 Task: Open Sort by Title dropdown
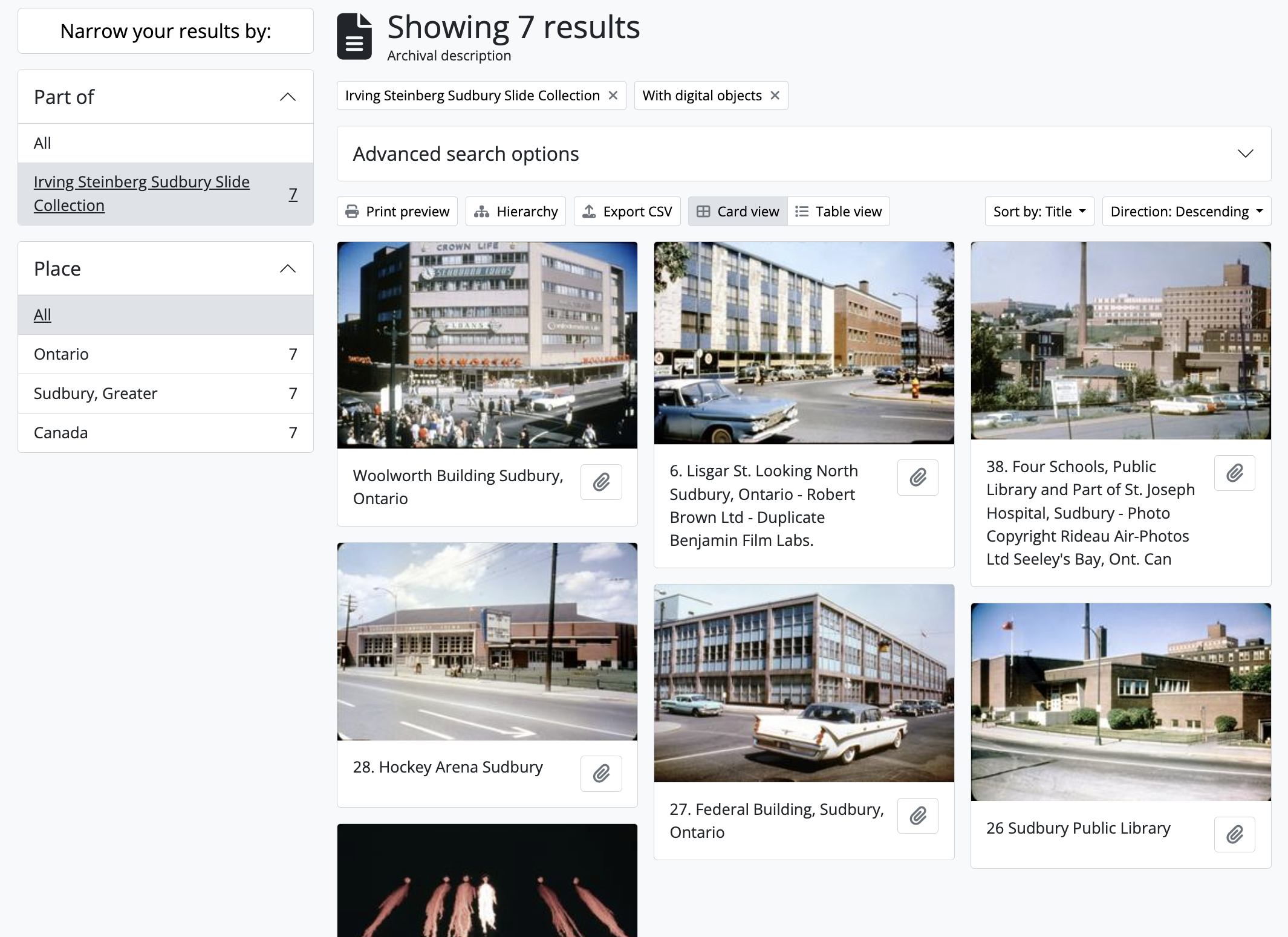pos(1039,212)
